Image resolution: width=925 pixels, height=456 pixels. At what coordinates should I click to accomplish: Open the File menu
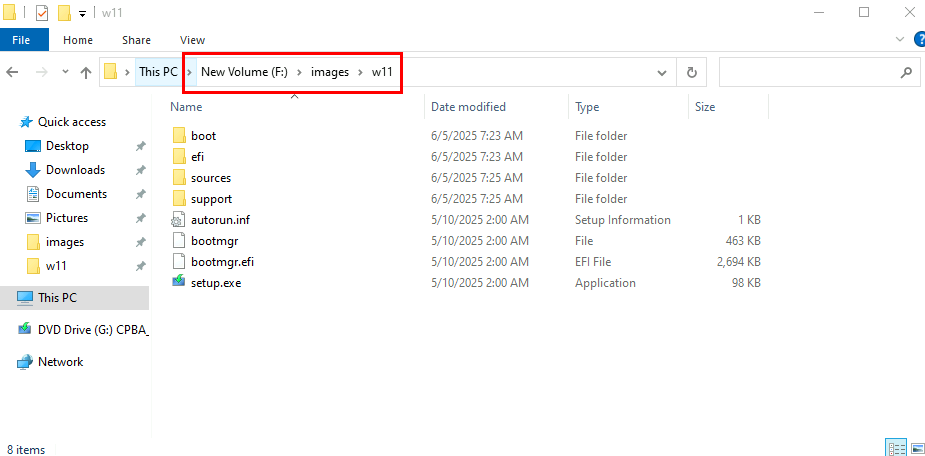click(x=21, y=40)
